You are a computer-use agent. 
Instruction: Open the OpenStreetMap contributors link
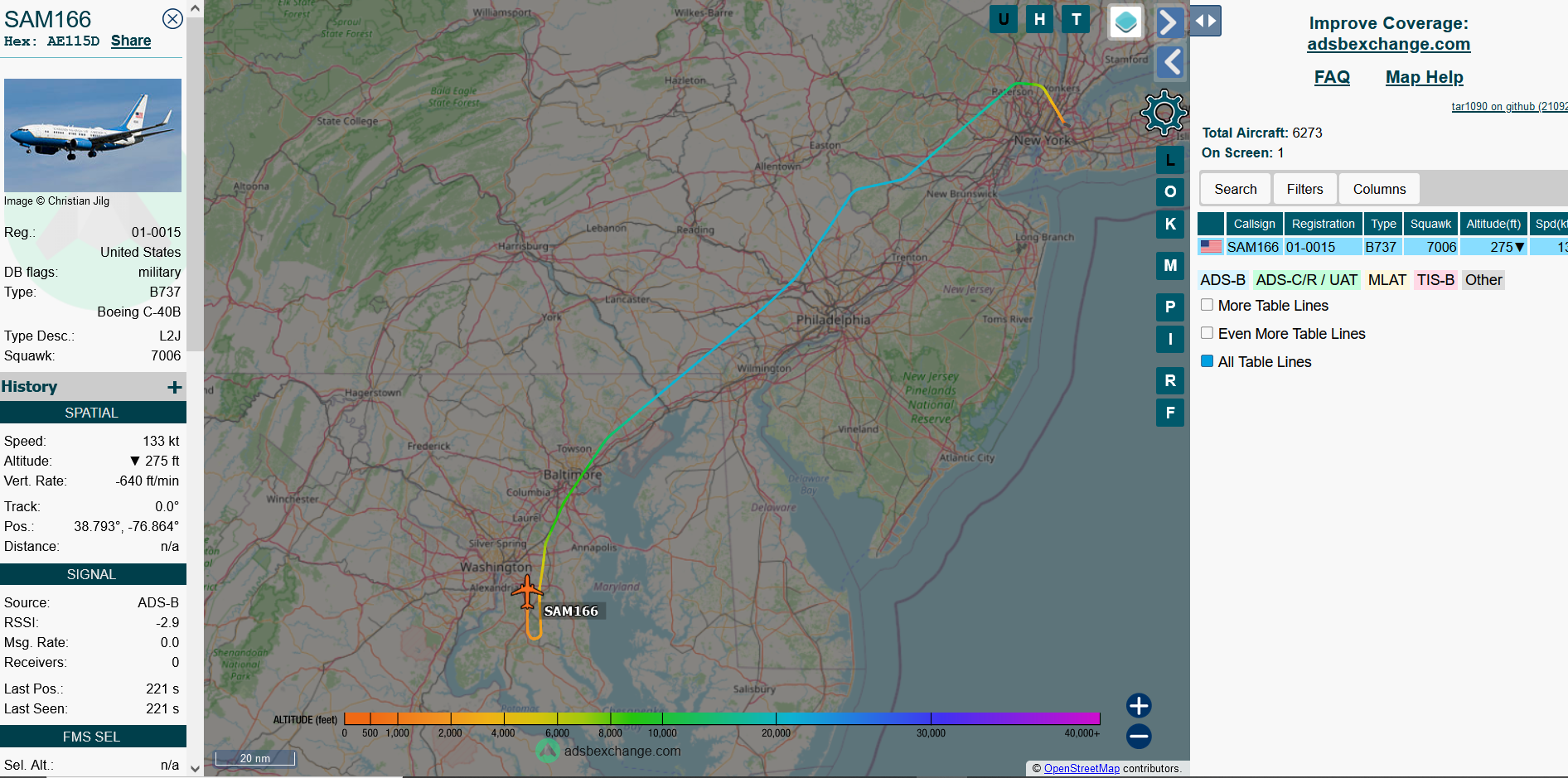(x=1082, y=768)
